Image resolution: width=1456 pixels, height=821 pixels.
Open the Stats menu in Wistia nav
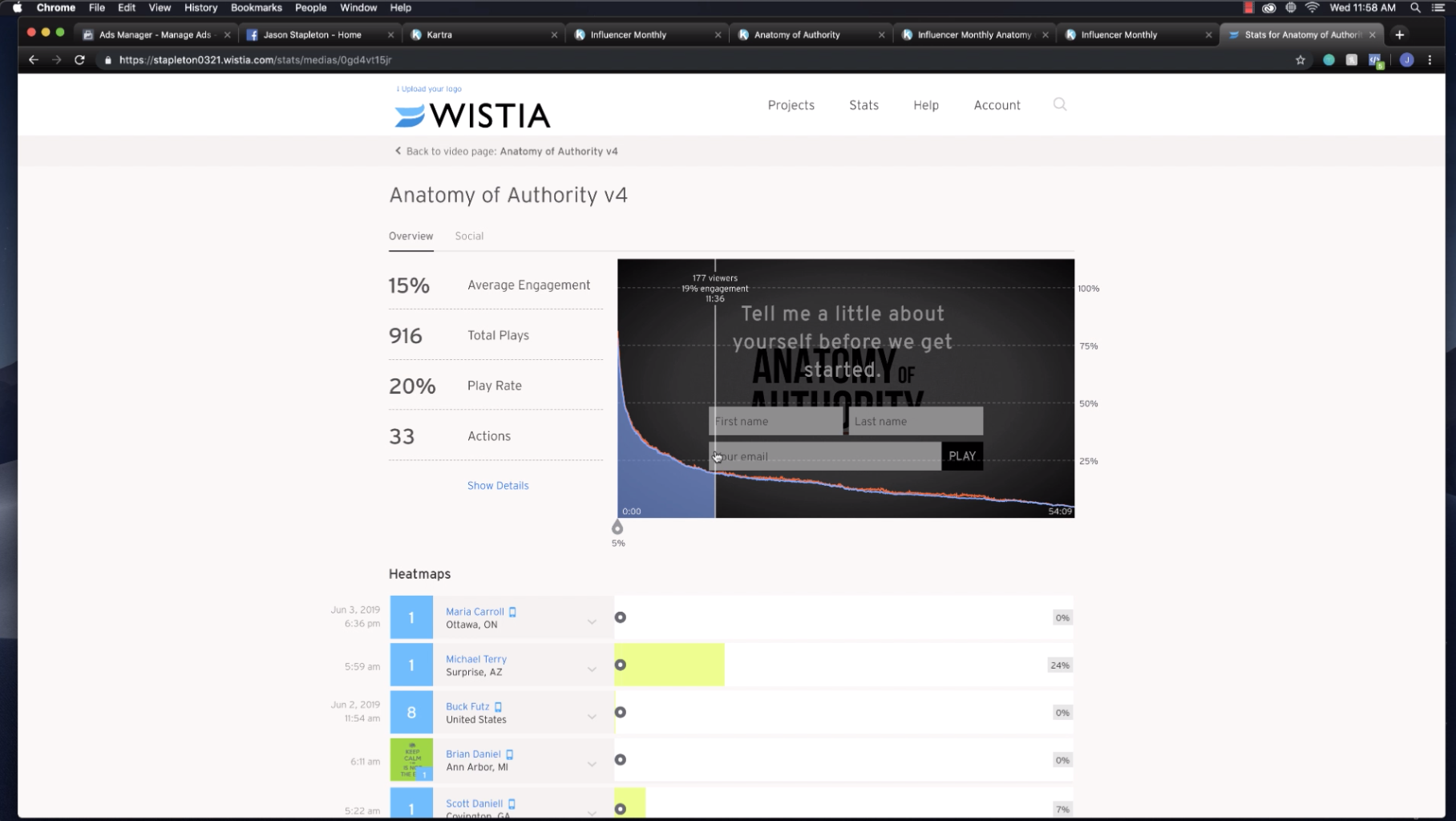[x=863, y=105]
